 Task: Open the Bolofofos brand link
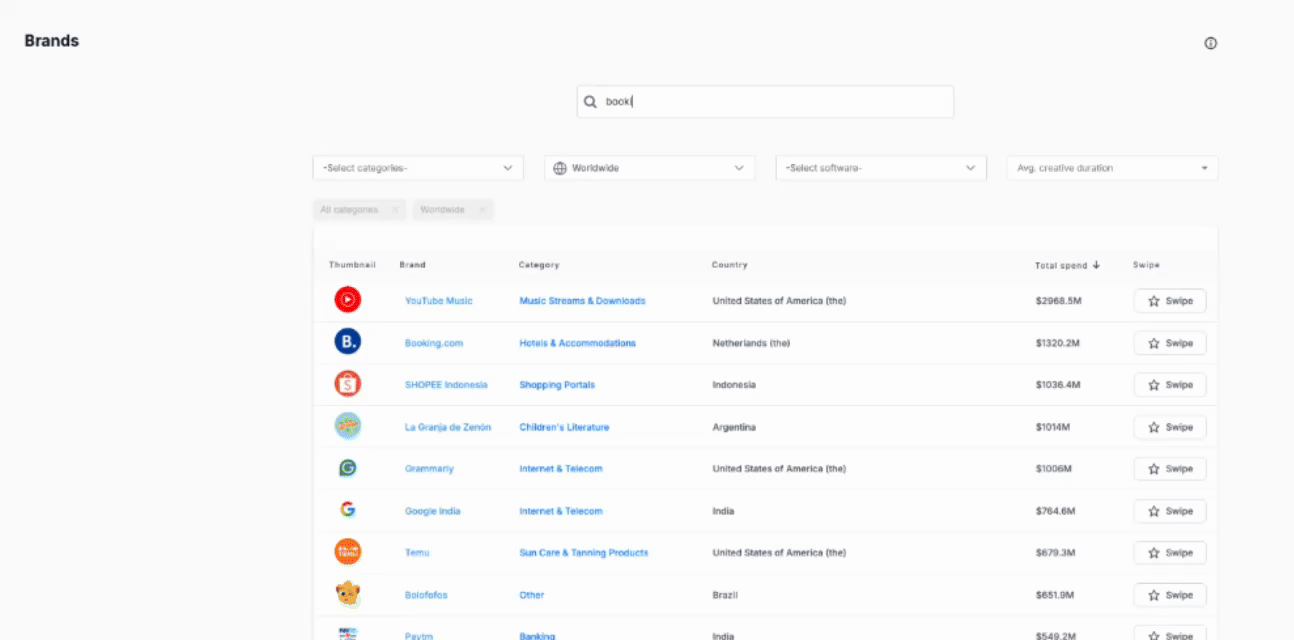(x=426, y=595)
